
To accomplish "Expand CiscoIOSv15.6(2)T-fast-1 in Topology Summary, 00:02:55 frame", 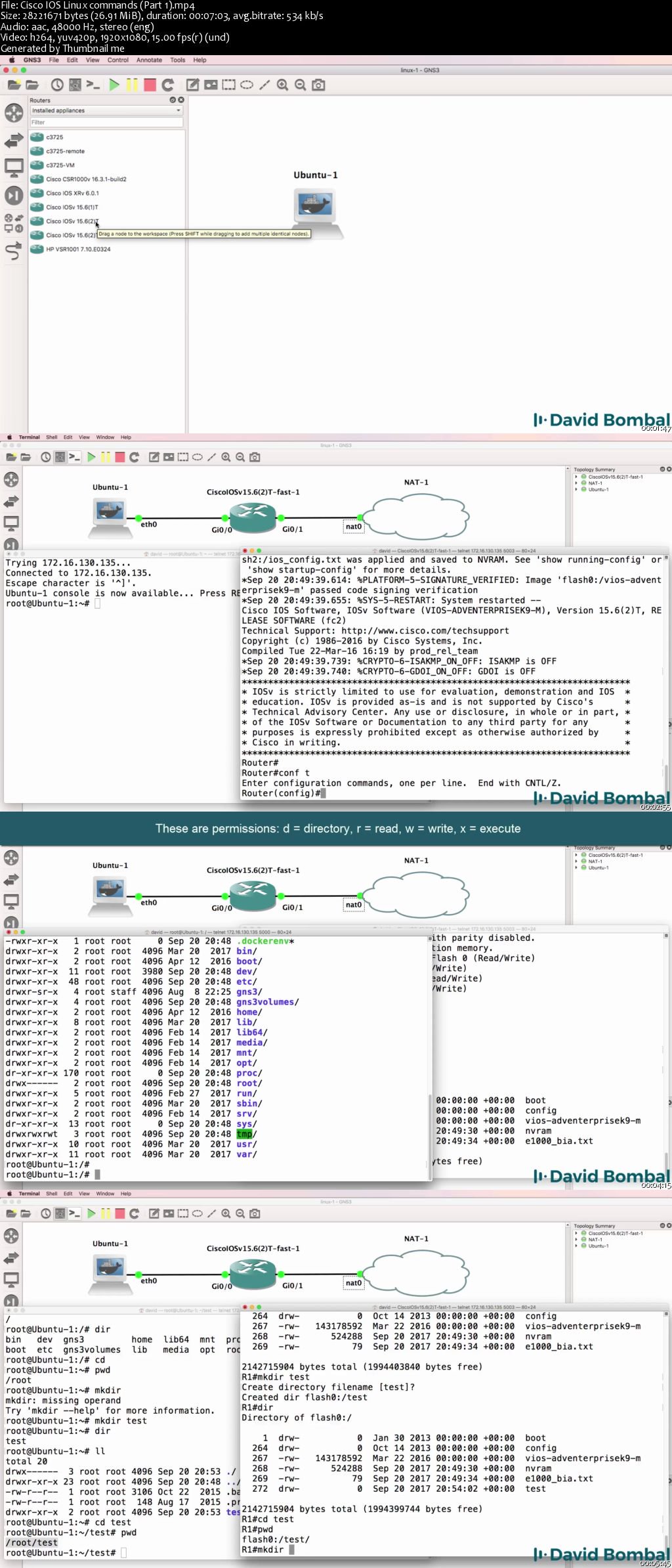I will pos(576,477).
